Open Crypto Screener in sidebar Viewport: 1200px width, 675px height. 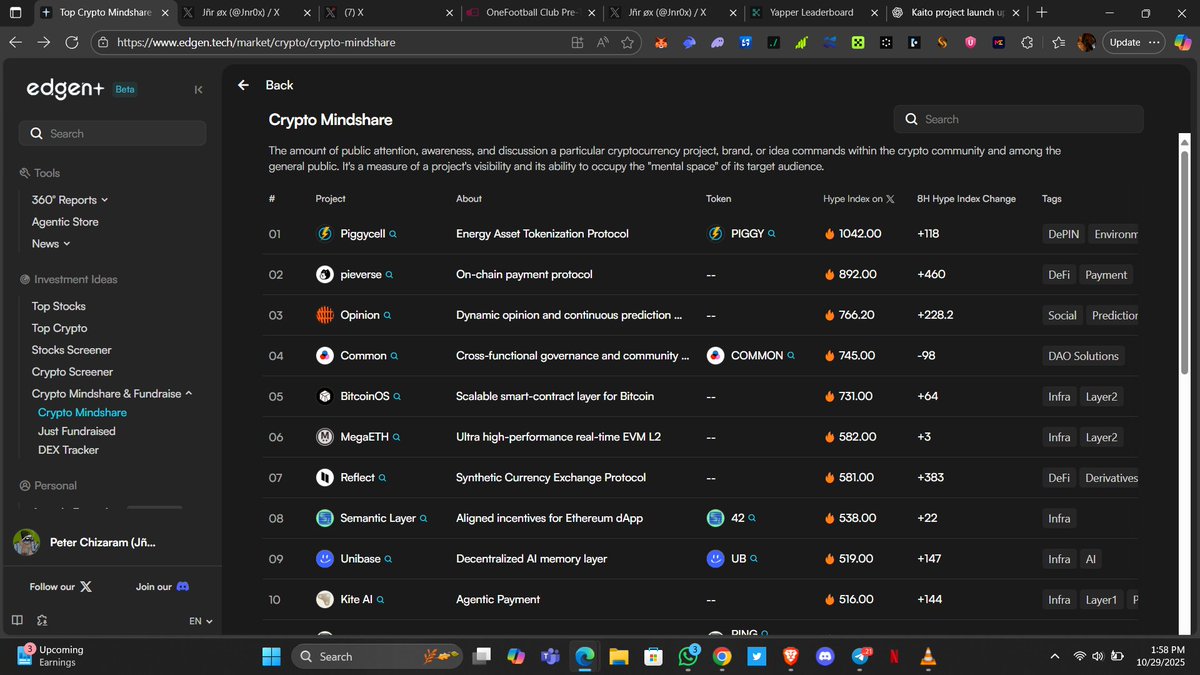73,372
